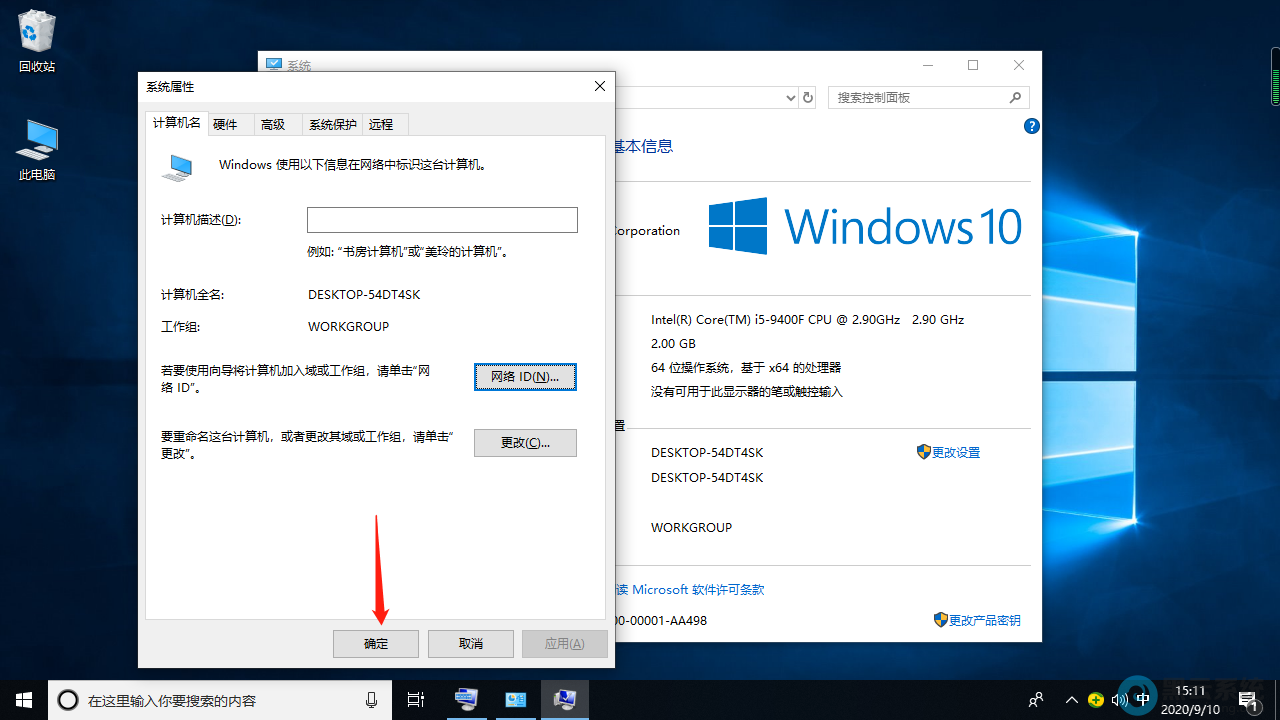Click the blue help question mark icon

click(x=1031, y=126)
